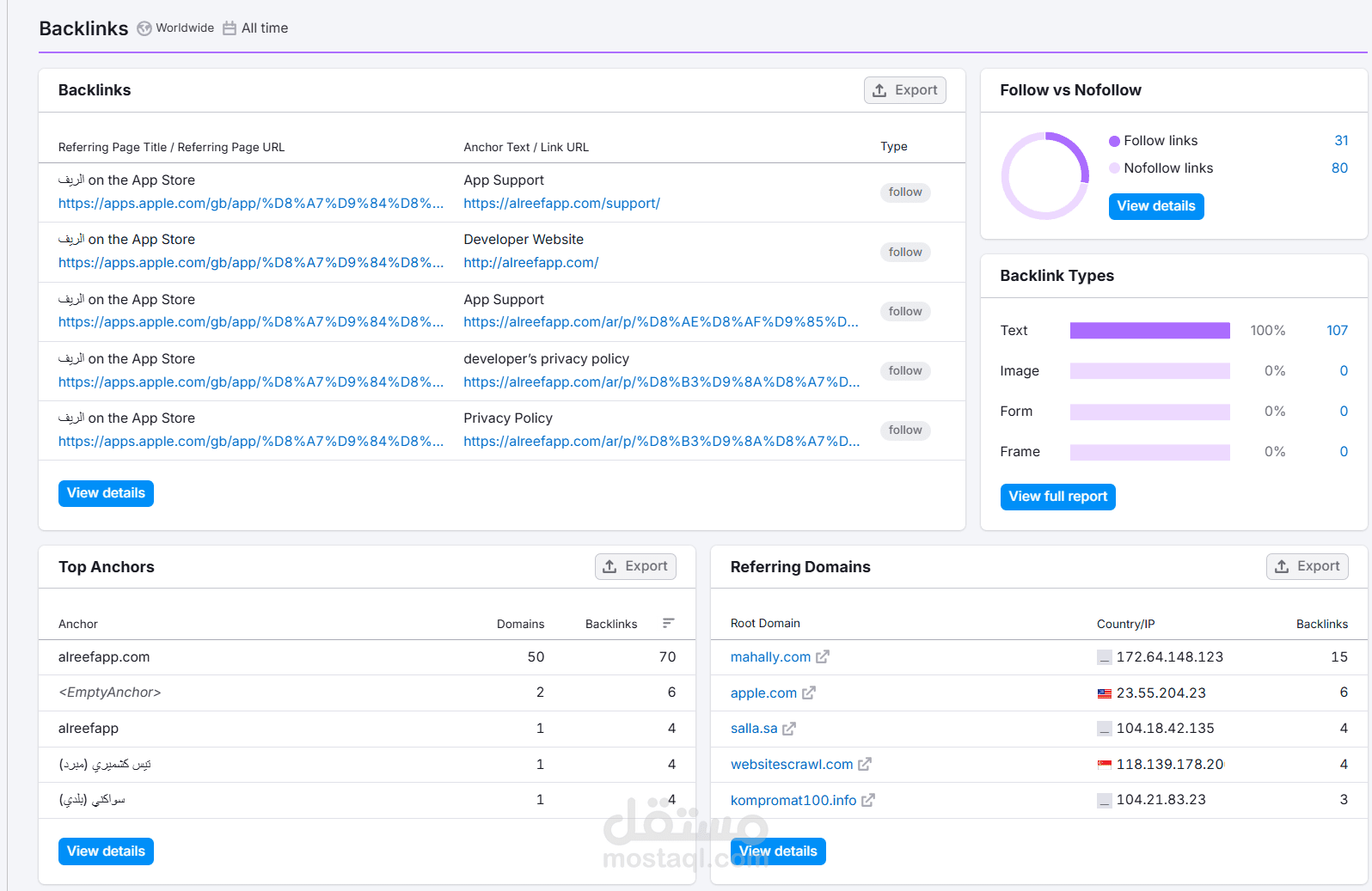
Task: Export the Backlinks table
Action: click(905, 90)
